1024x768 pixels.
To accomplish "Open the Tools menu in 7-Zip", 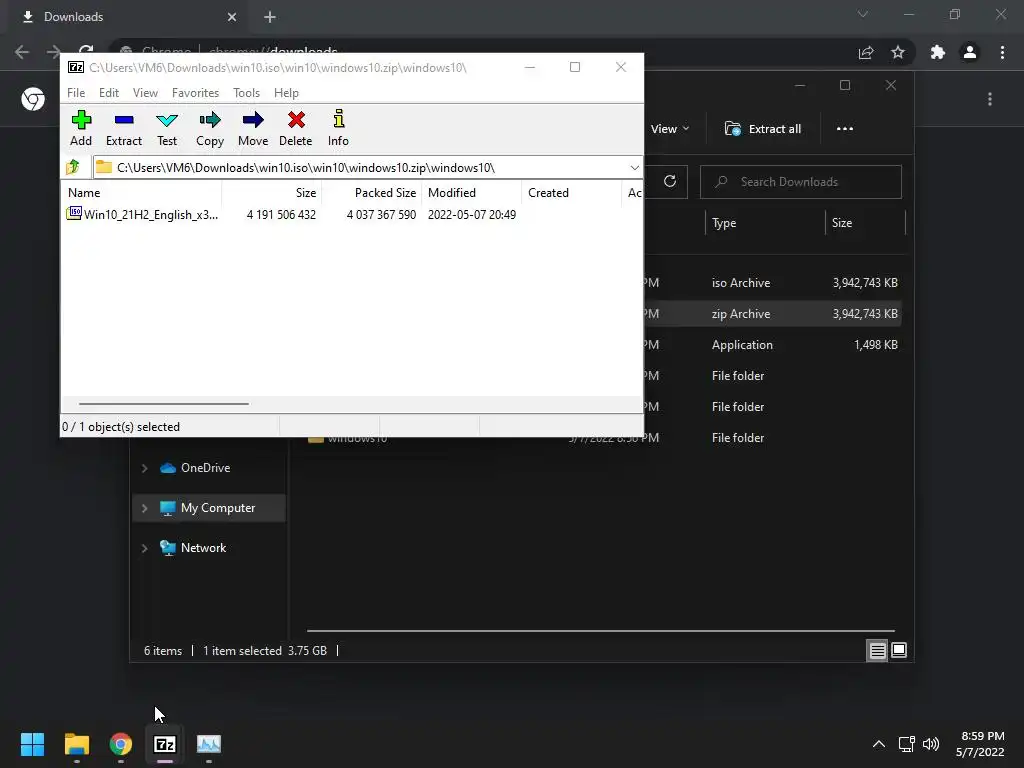I will pos(246,93).
